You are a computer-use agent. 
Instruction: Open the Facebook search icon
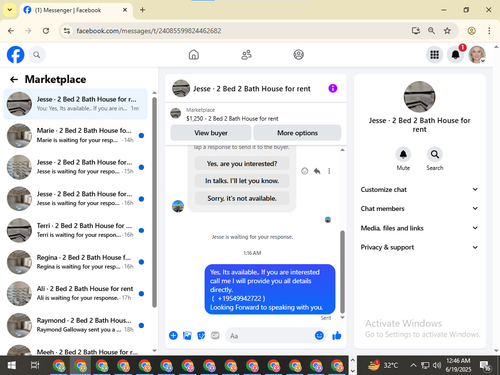(x=37, y=55)
